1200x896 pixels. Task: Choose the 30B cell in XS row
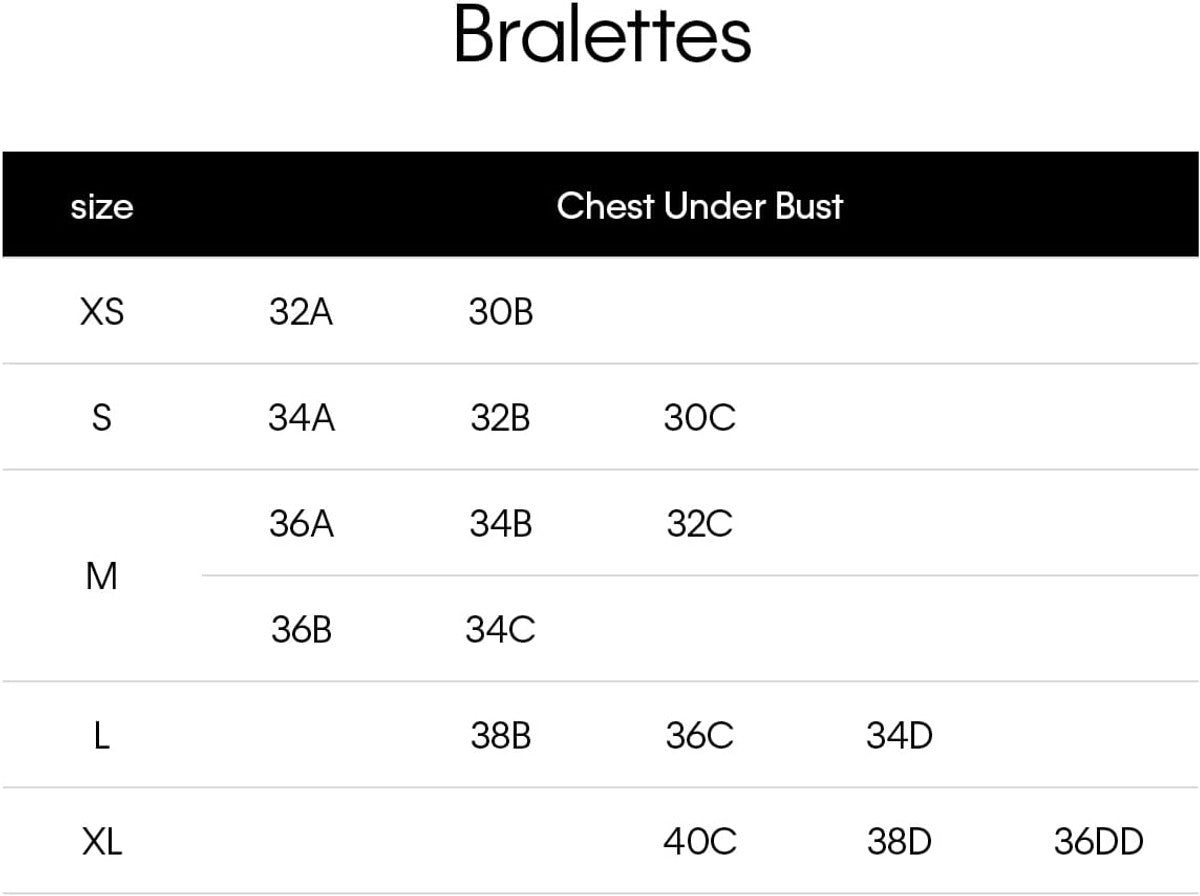click(x=500, y=312)
